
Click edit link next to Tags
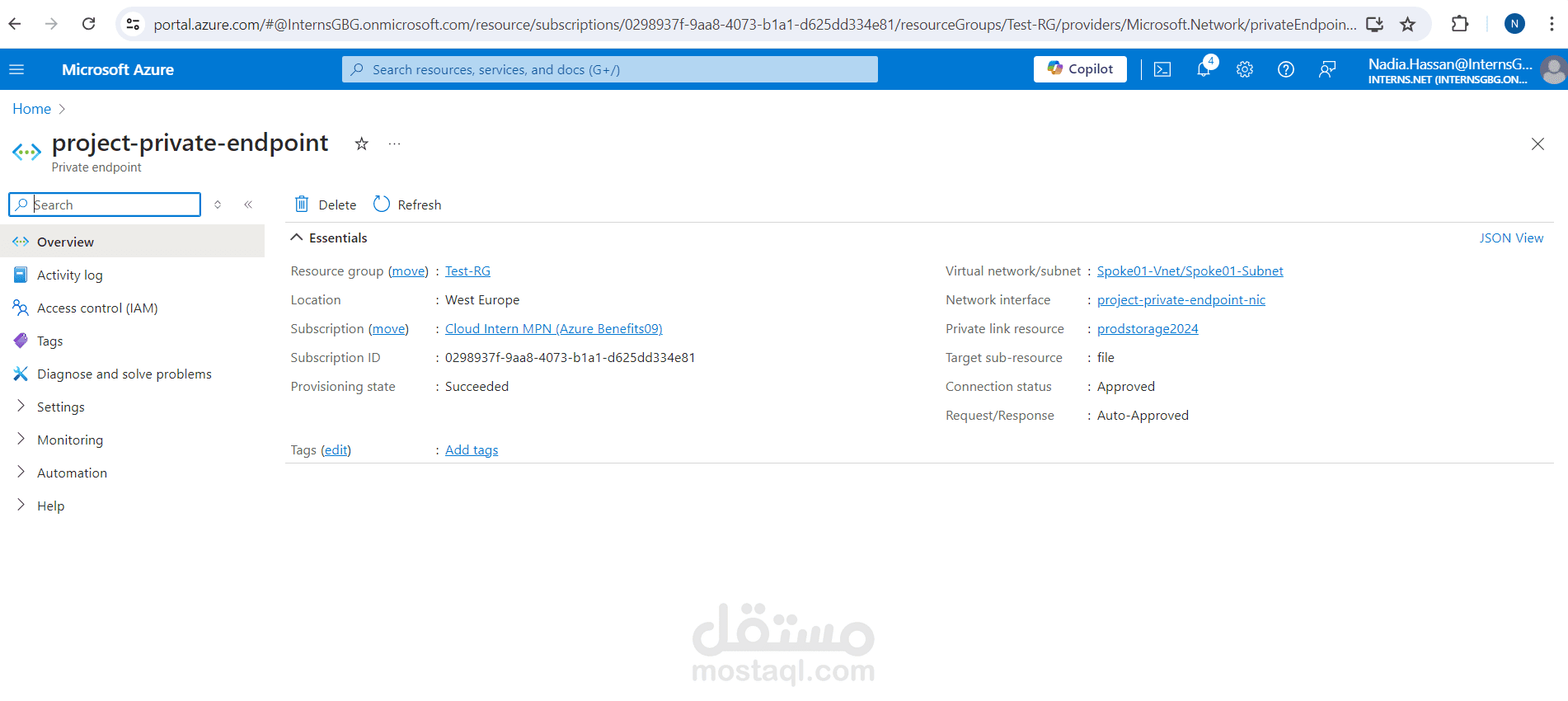(x=336, y=449)
